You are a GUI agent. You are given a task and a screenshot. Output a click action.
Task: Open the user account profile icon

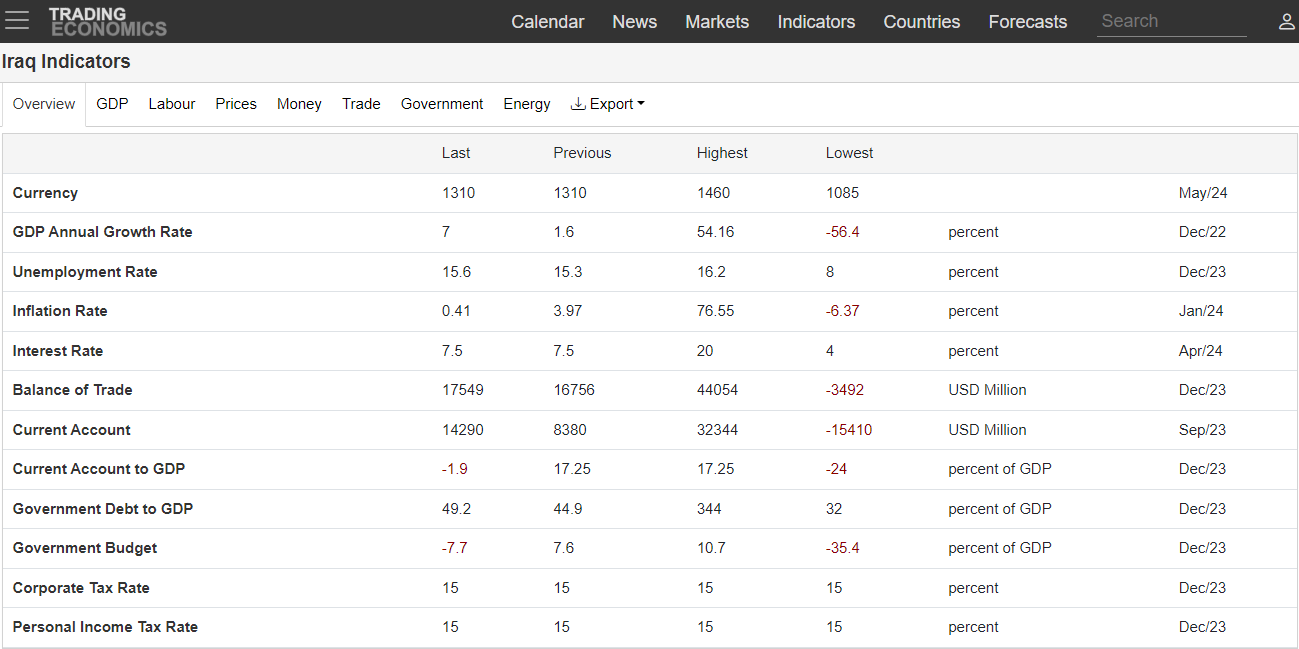[x=1287, y=21]
